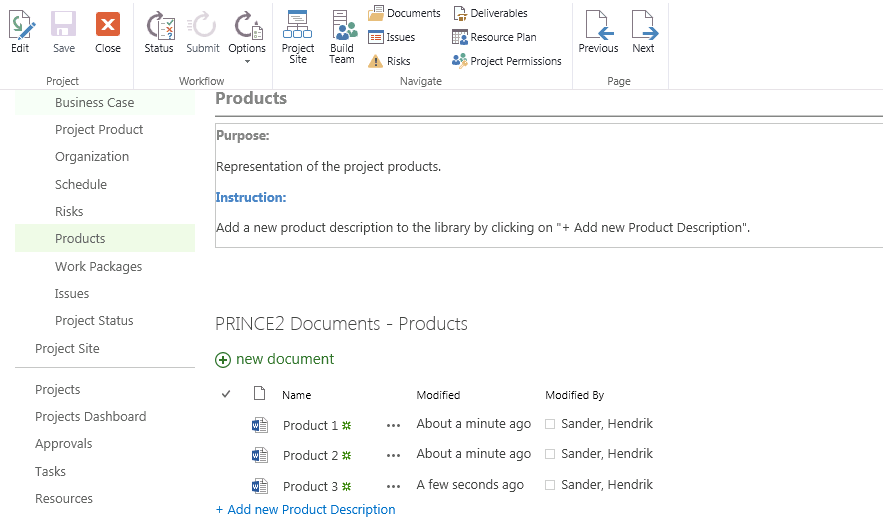
Task: Open Organization in the sidebar
Action: click(92, 157)
